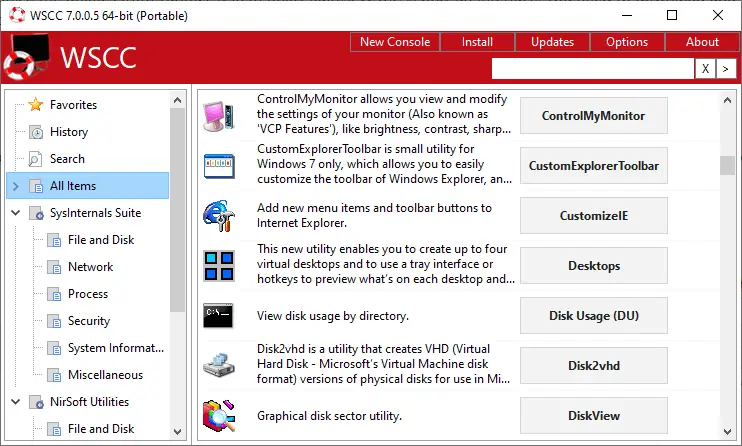
Task: Click inside the search input field
Action: (593, 69)
